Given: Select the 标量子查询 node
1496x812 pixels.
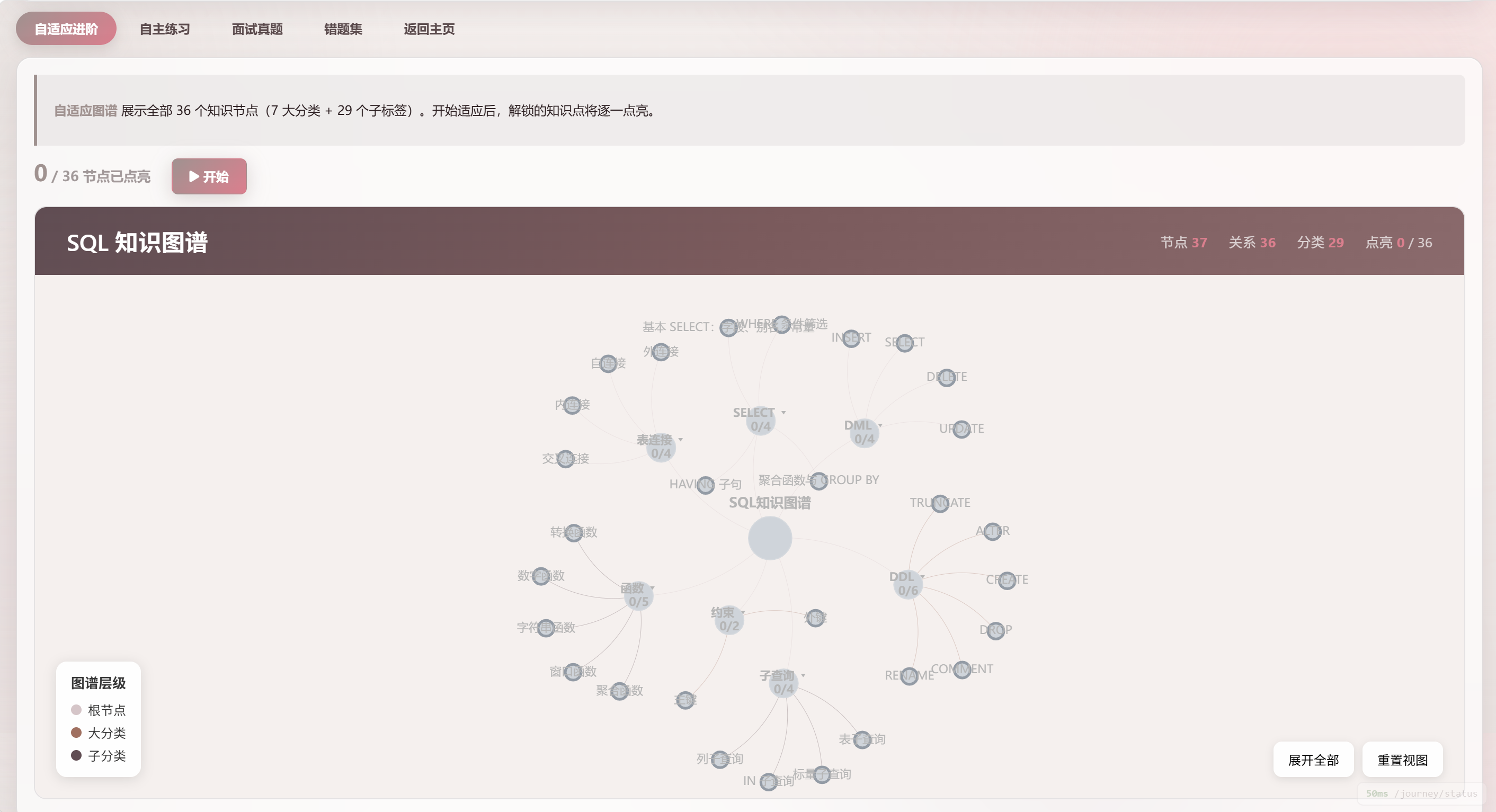Looking at the screenshot, I should [x=822, y=774].
